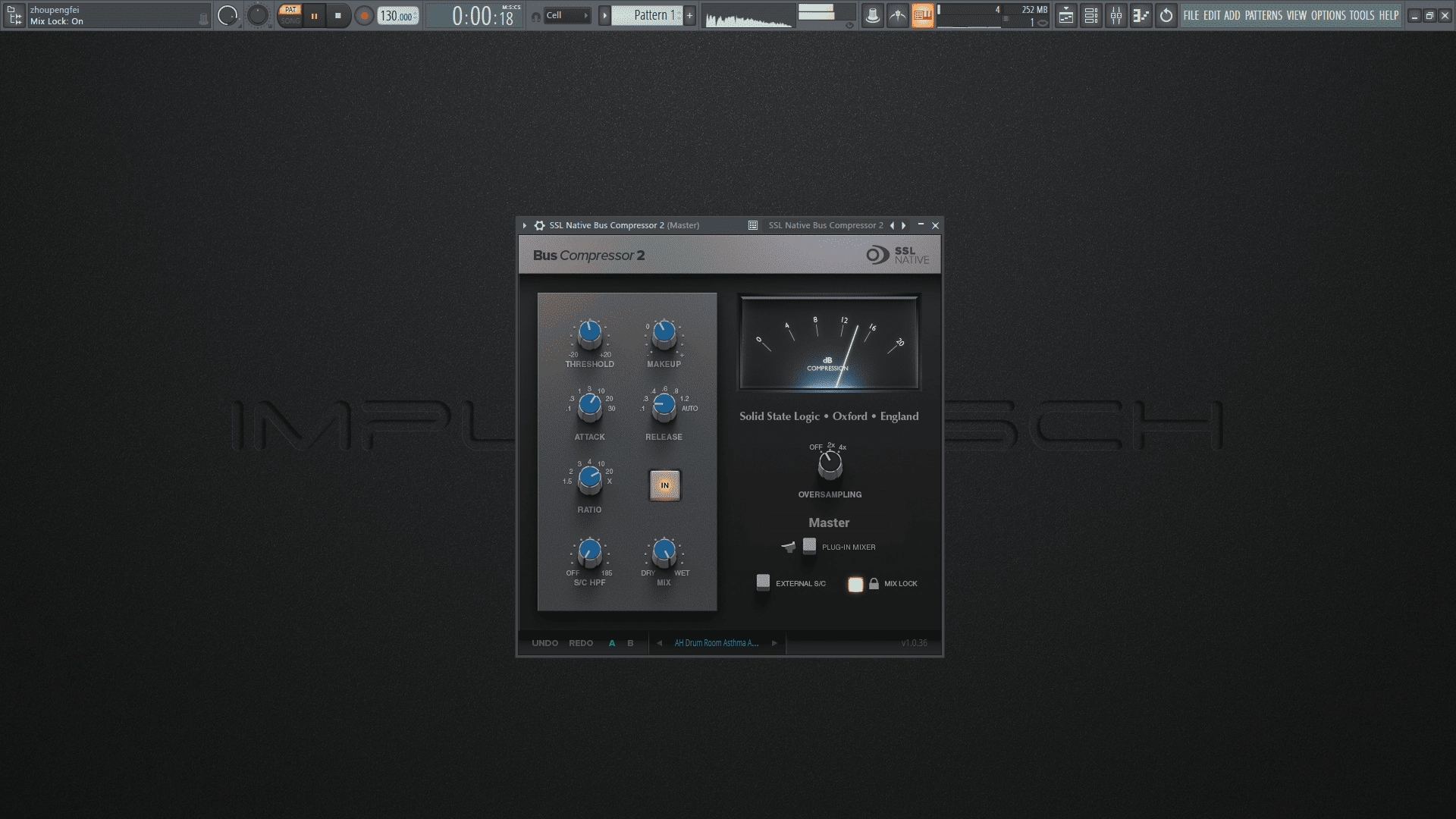Open the TOOLS menu
The width and height of the screenshot is (1456, 819).
pyautogui.click(x=1362, y=15)
